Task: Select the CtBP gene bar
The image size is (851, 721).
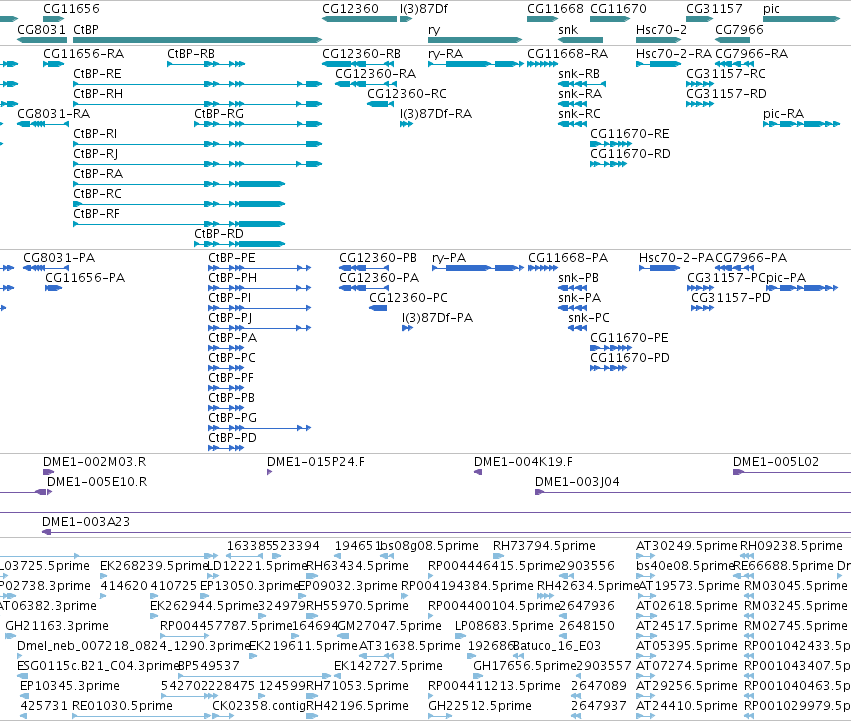Action: click(x=198, y=40)
